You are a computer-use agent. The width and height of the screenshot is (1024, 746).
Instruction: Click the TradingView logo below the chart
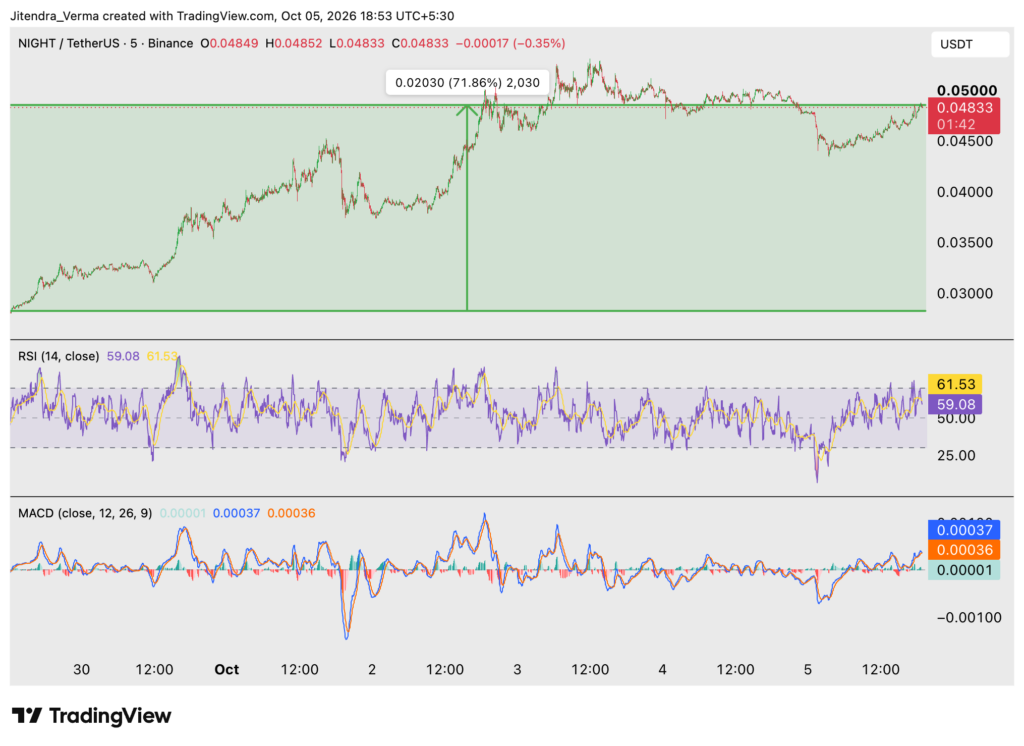(x=91, y=716)
